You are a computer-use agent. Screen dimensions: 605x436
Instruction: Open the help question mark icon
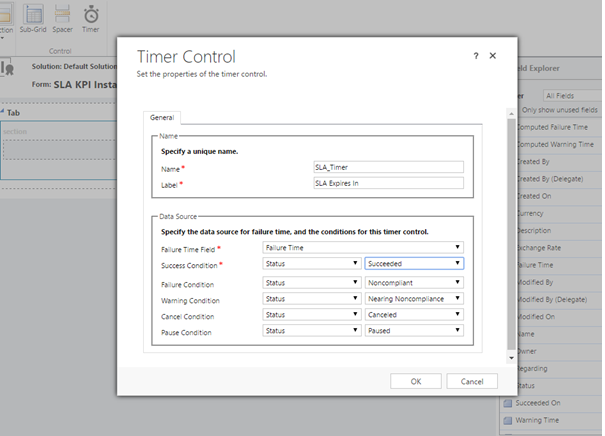(x=475, y=56)
